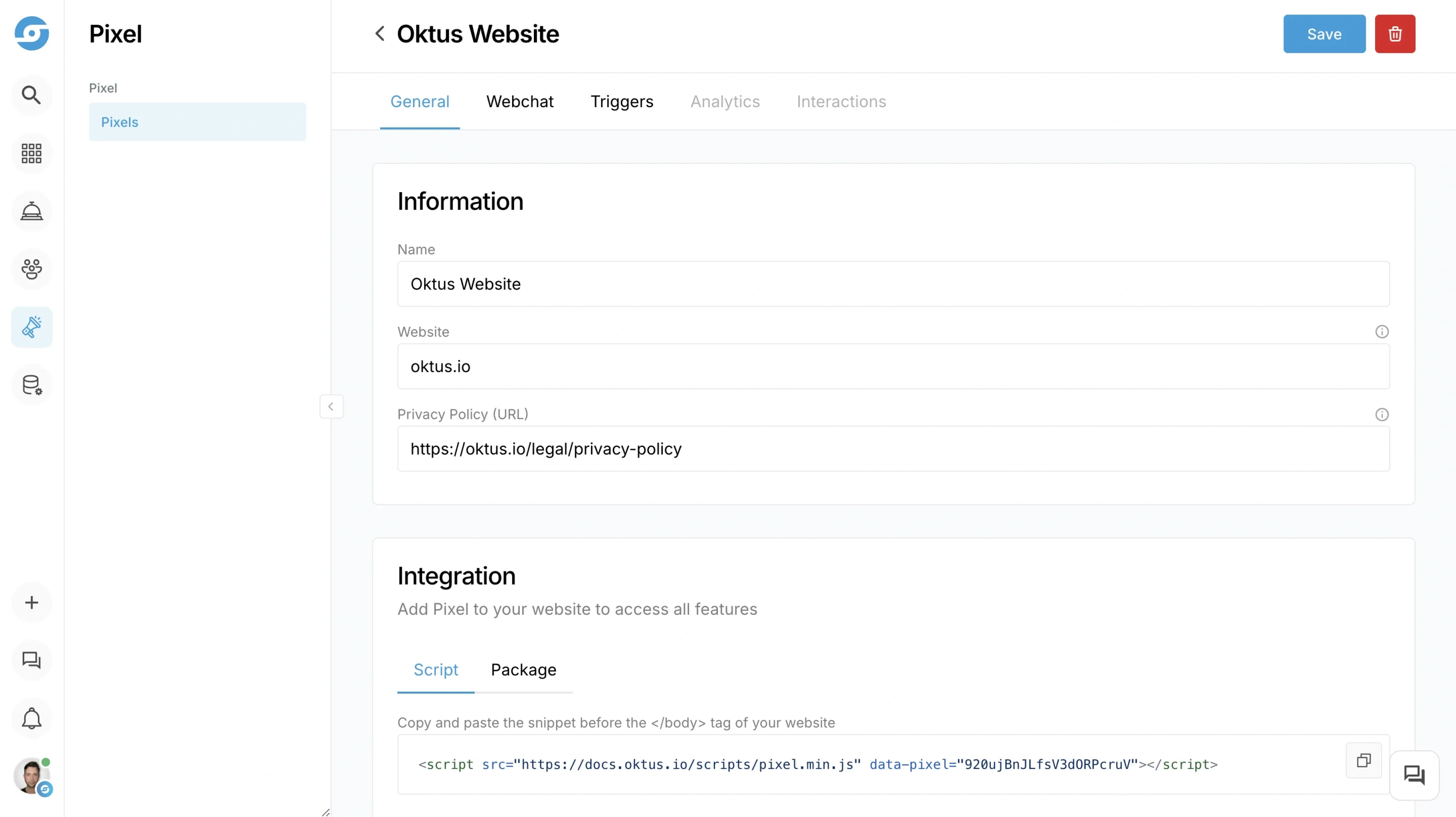Show info for Website field

(x=1382, y=332)
